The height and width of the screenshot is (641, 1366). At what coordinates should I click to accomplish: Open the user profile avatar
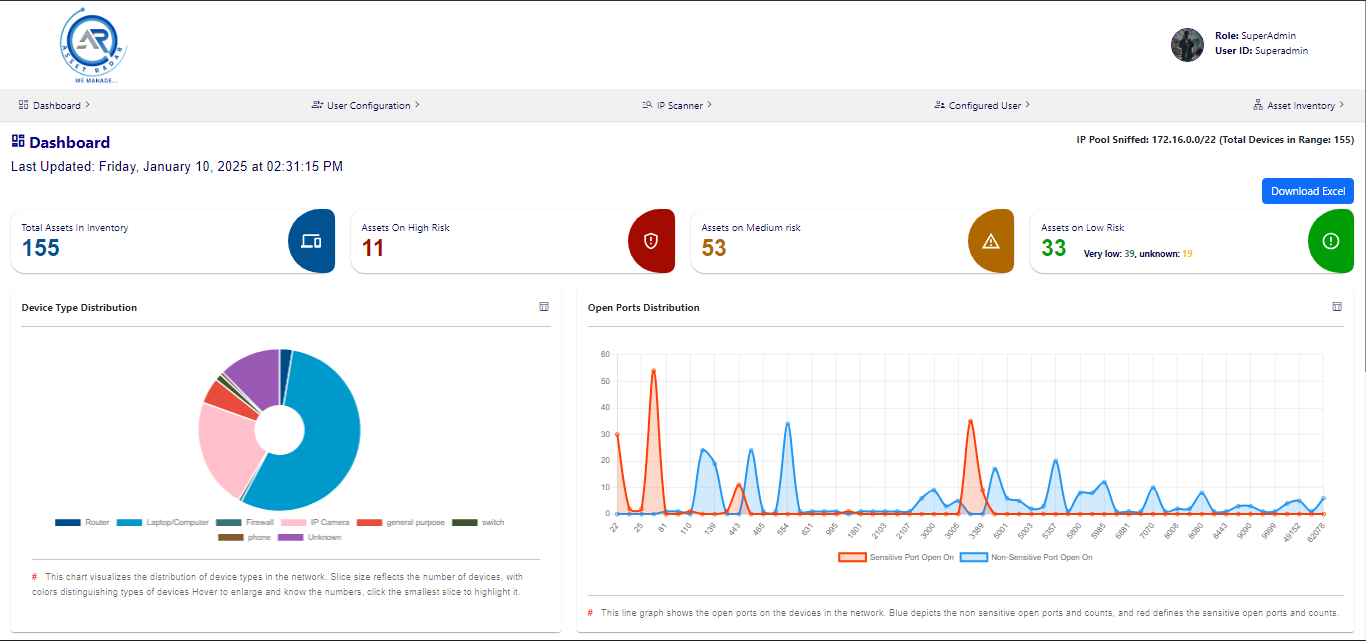point(1187,44)
